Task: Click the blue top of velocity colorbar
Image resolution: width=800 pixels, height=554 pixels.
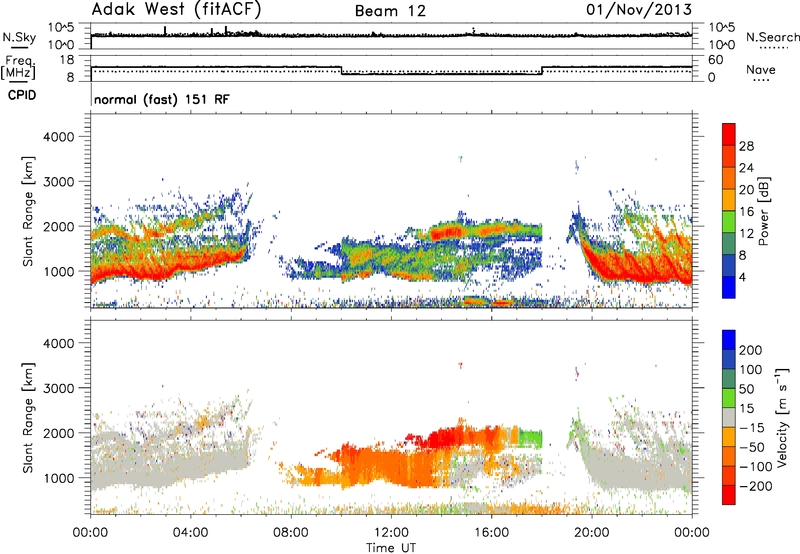Action: tap(729, 340)
